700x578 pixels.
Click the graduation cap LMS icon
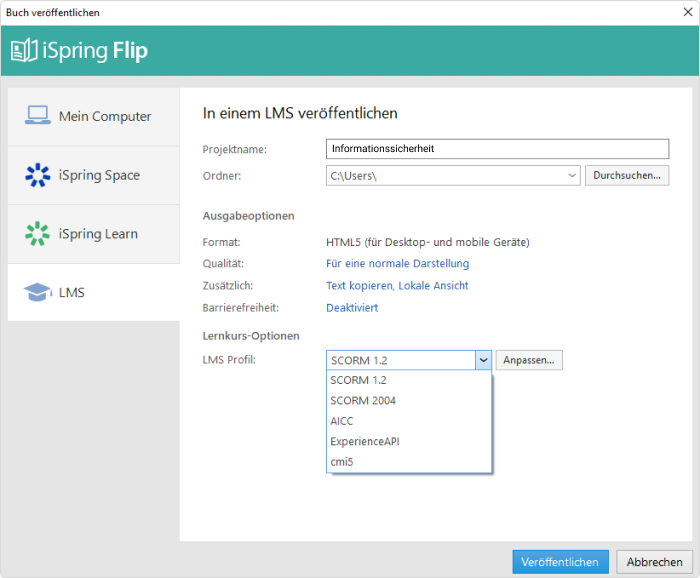(x=37, y=292)
